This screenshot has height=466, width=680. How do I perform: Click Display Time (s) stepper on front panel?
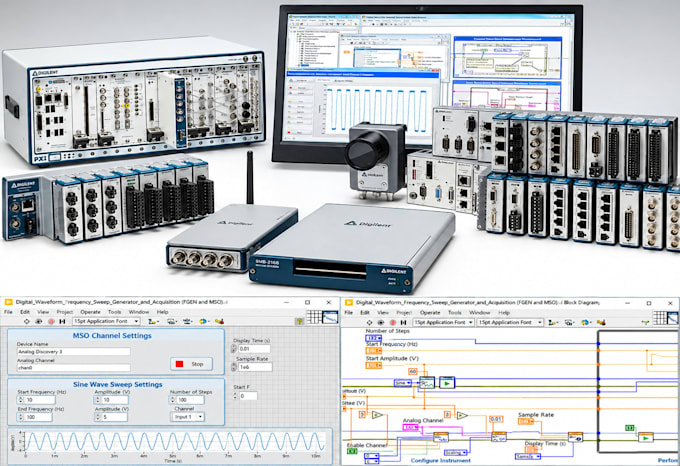pos(234,349)
